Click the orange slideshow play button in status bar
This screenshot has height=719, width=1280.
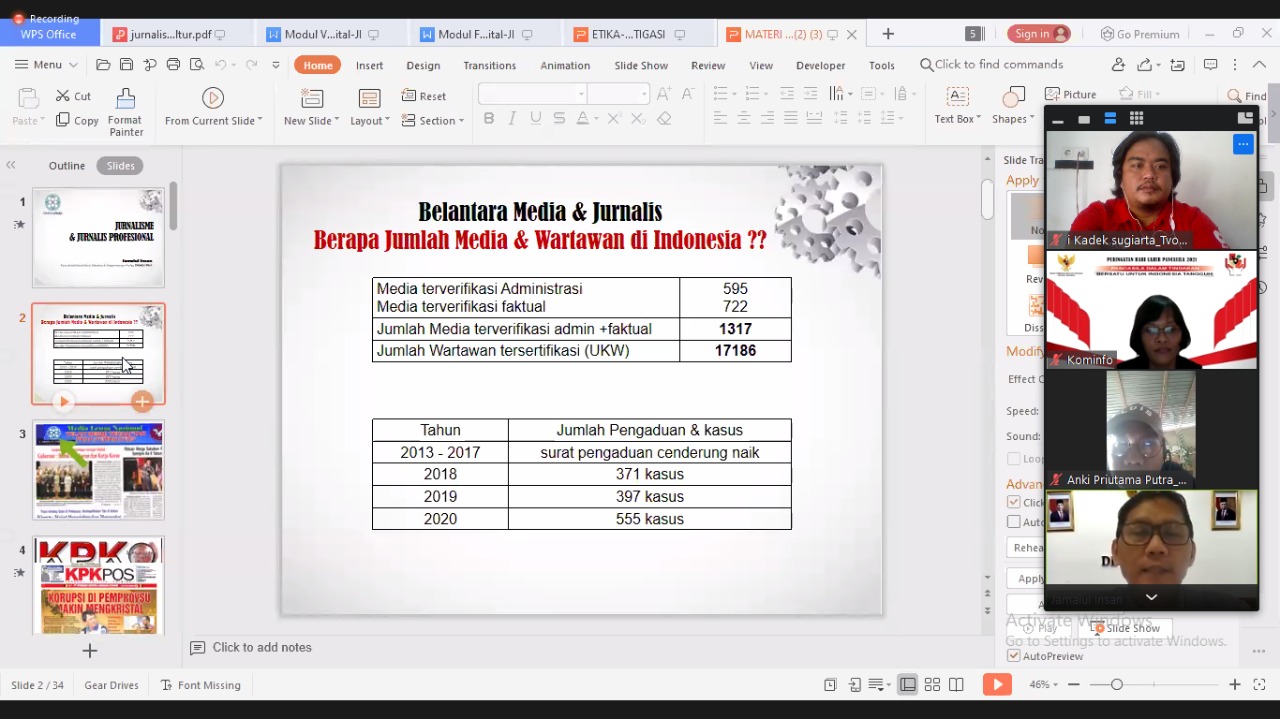click(x=996, y=685)
